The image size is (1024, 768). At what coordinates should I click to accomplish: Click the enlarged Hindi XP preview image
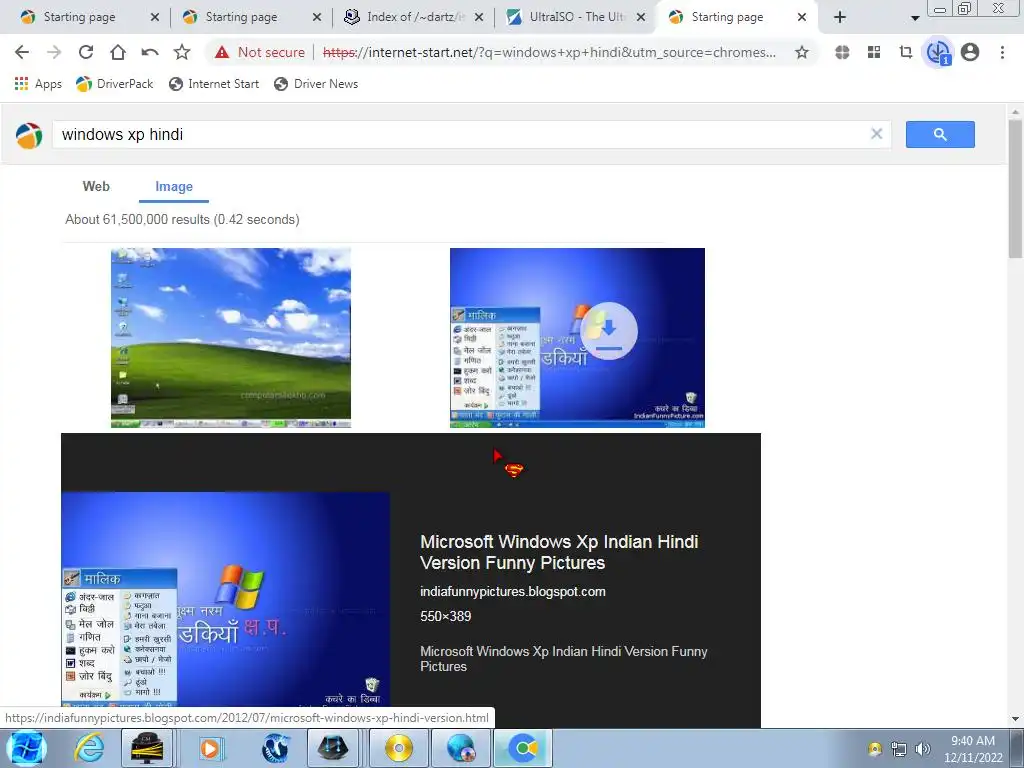pyautogui.click(x=225, y=599)
